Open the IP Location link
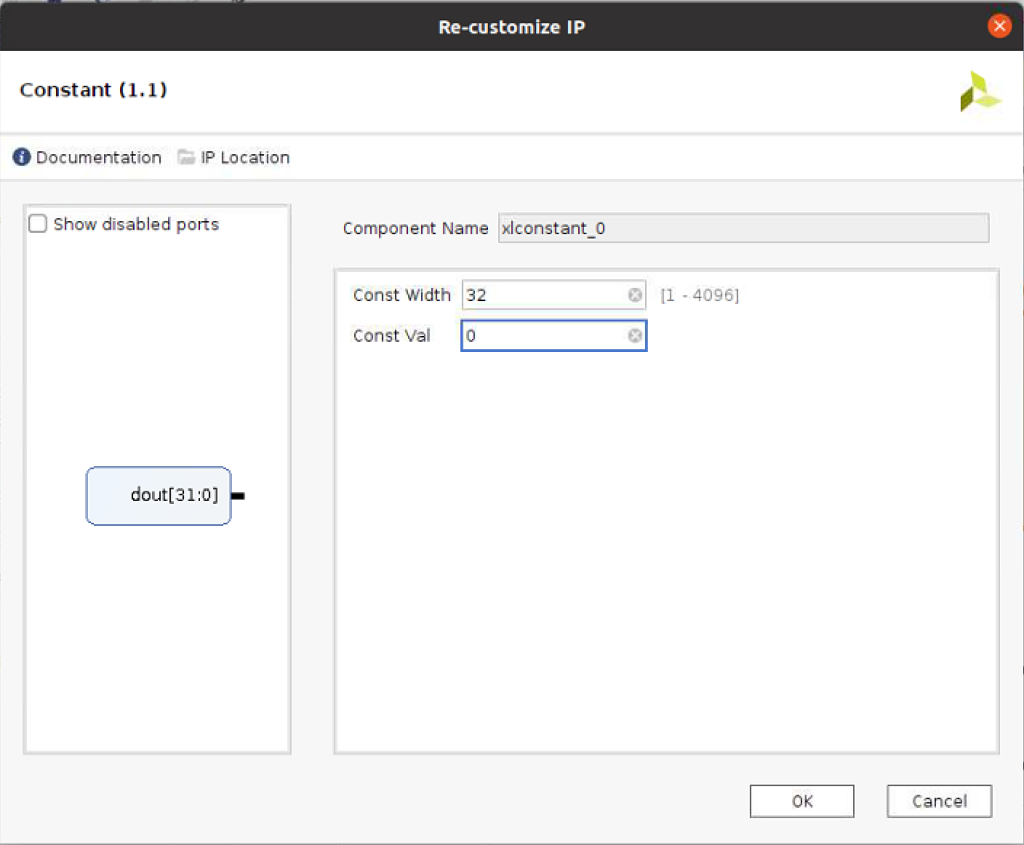 245,158
